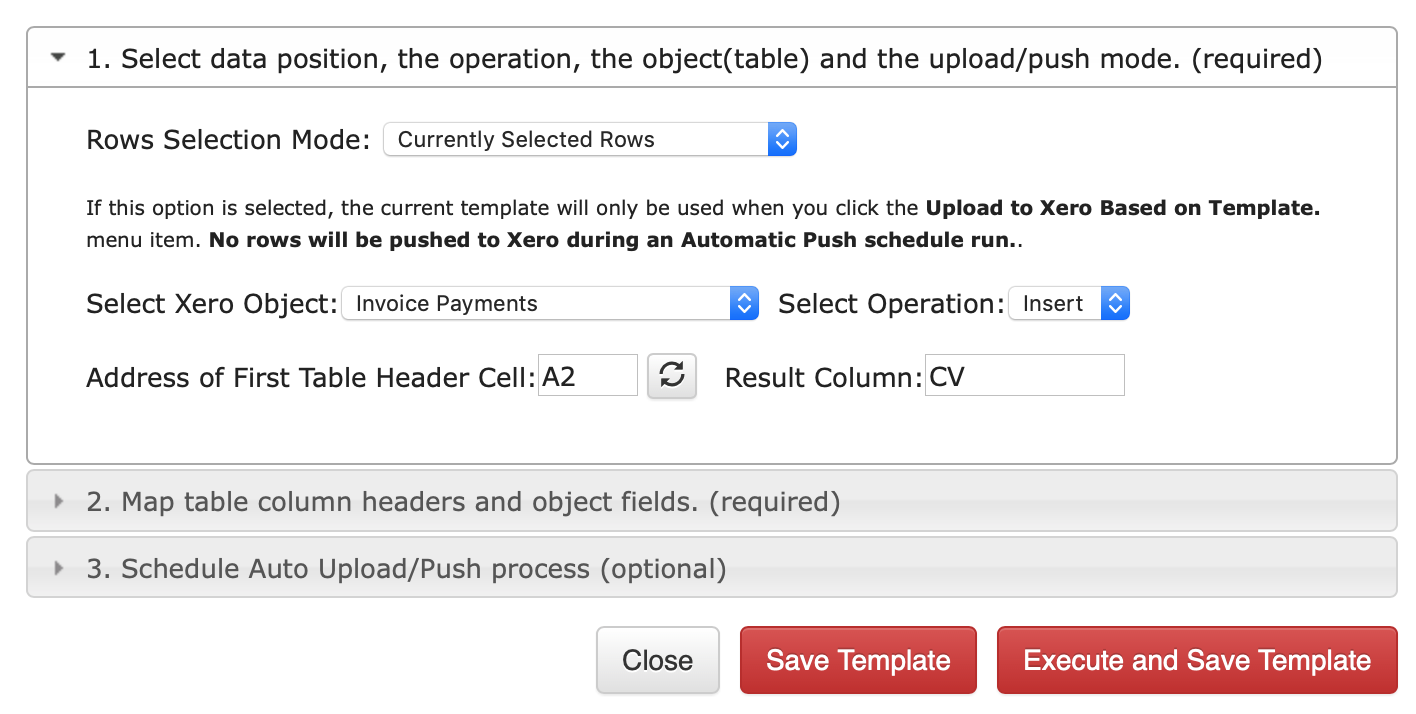
Task: Click Execute and Save Template
Action: (x=1197, y=660)
